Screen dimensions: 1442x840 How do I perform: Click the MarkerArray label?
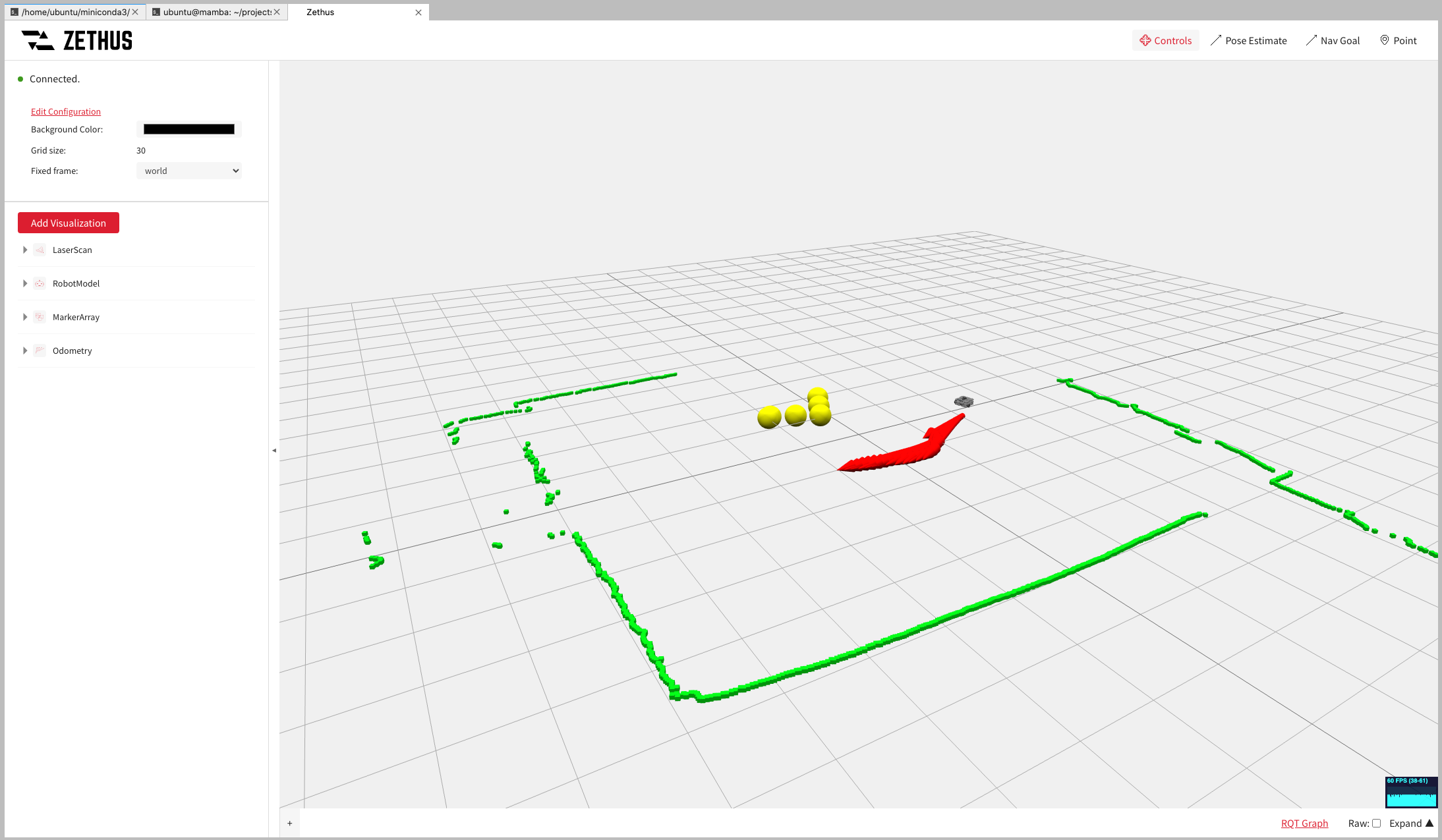[x=76, y=317]
